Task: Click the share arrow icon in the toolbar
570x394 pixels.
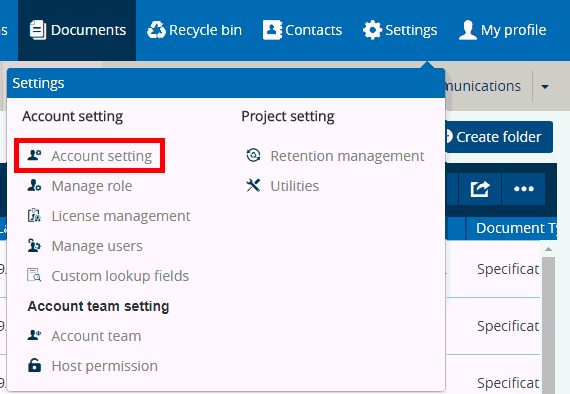Action: [x=480, y=189]
